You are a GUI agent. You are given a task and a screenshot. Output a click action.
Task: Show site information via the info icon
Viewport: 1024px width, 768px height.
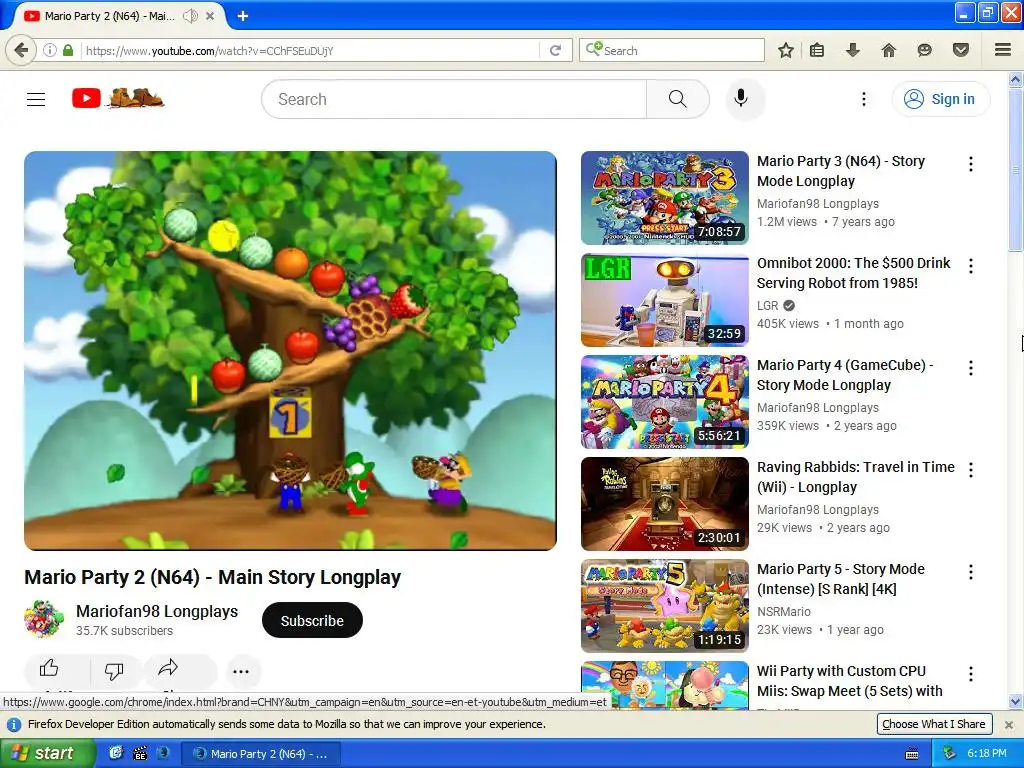pos(50,50)
